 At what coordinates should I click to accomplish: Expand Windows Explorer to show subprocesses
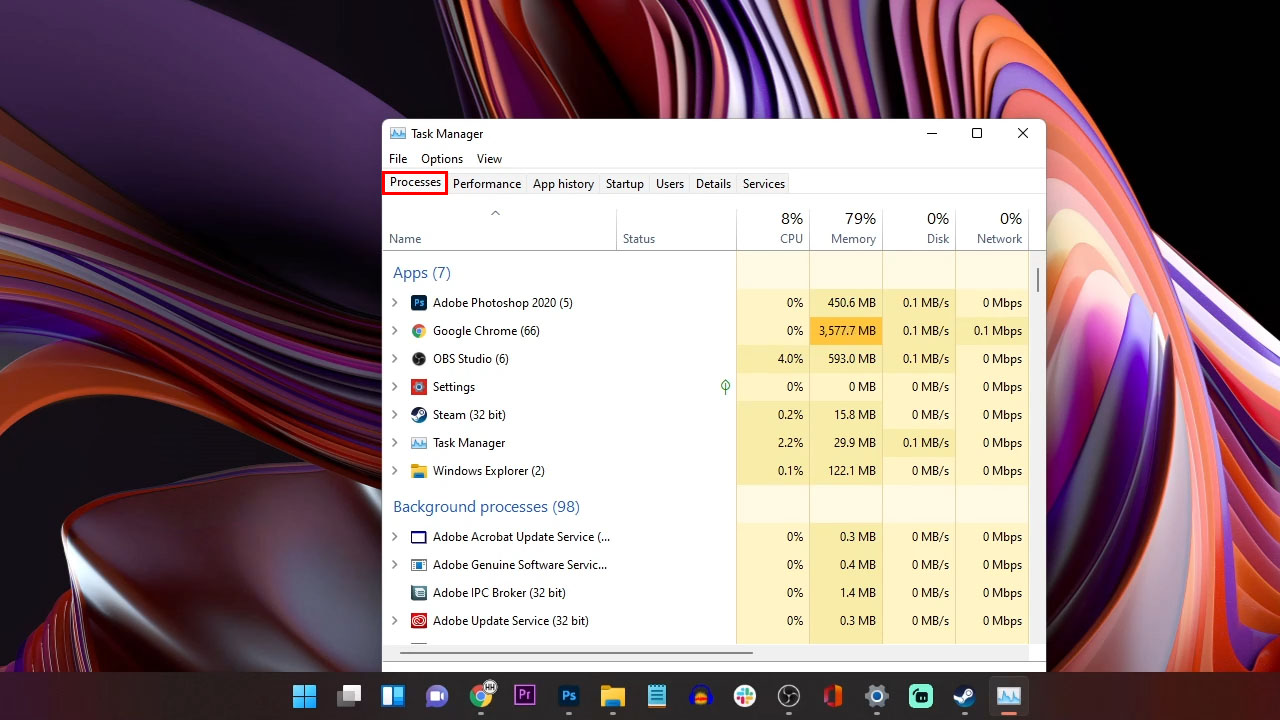[393, 471]
